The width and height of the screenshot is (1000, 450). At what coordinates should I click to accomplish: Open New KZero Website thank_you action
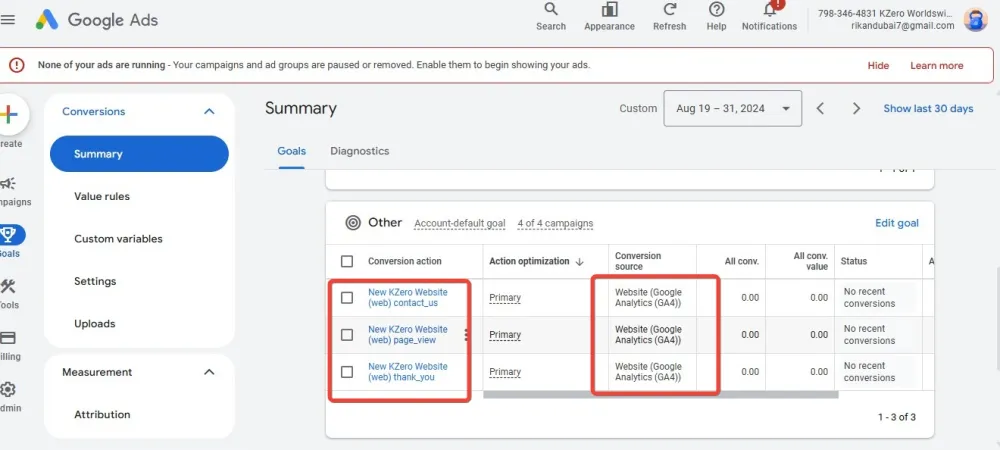[x=408, y=372]
